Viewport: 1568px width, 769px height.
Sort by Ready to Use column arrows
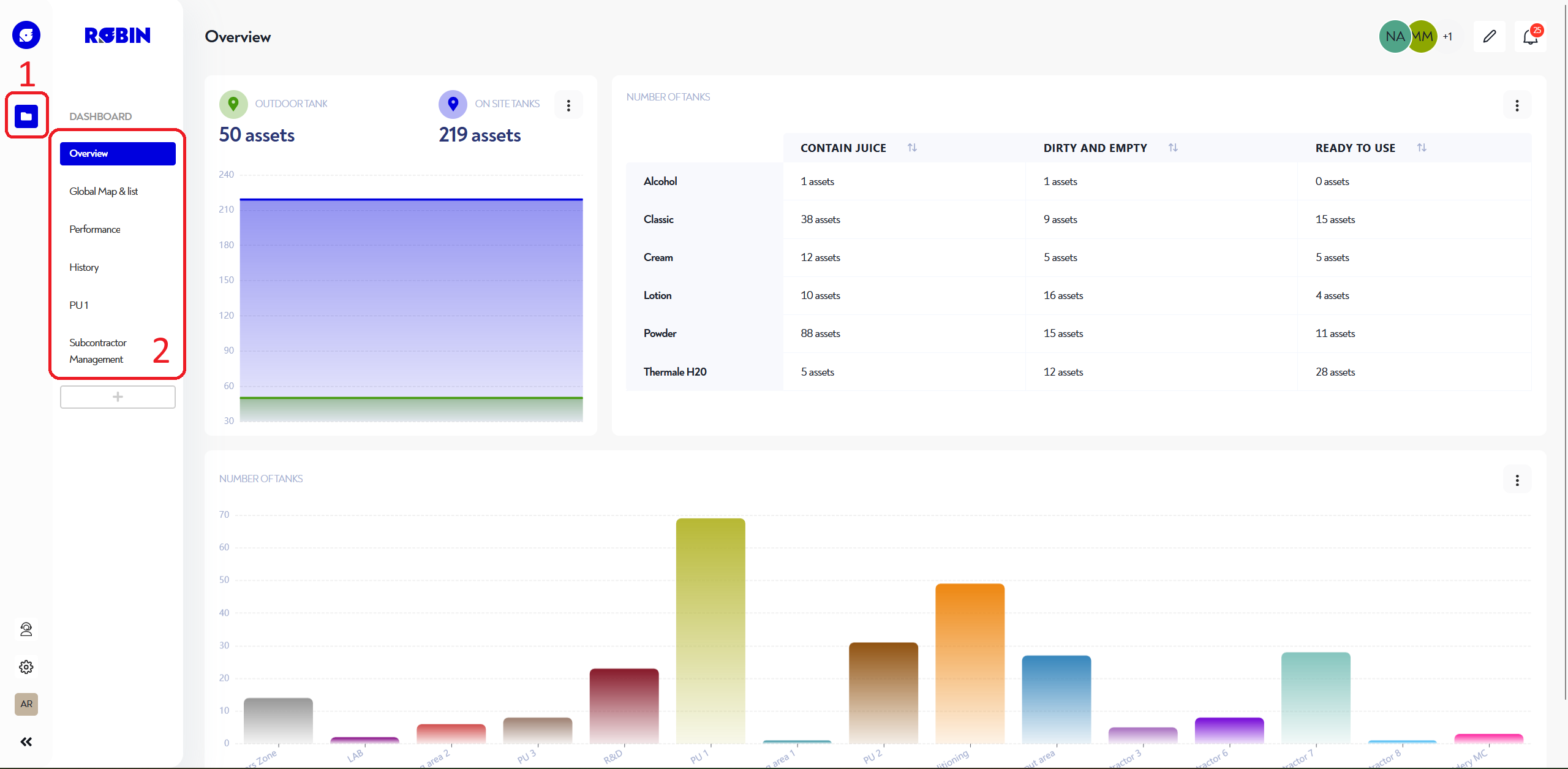coord(1422,148)
